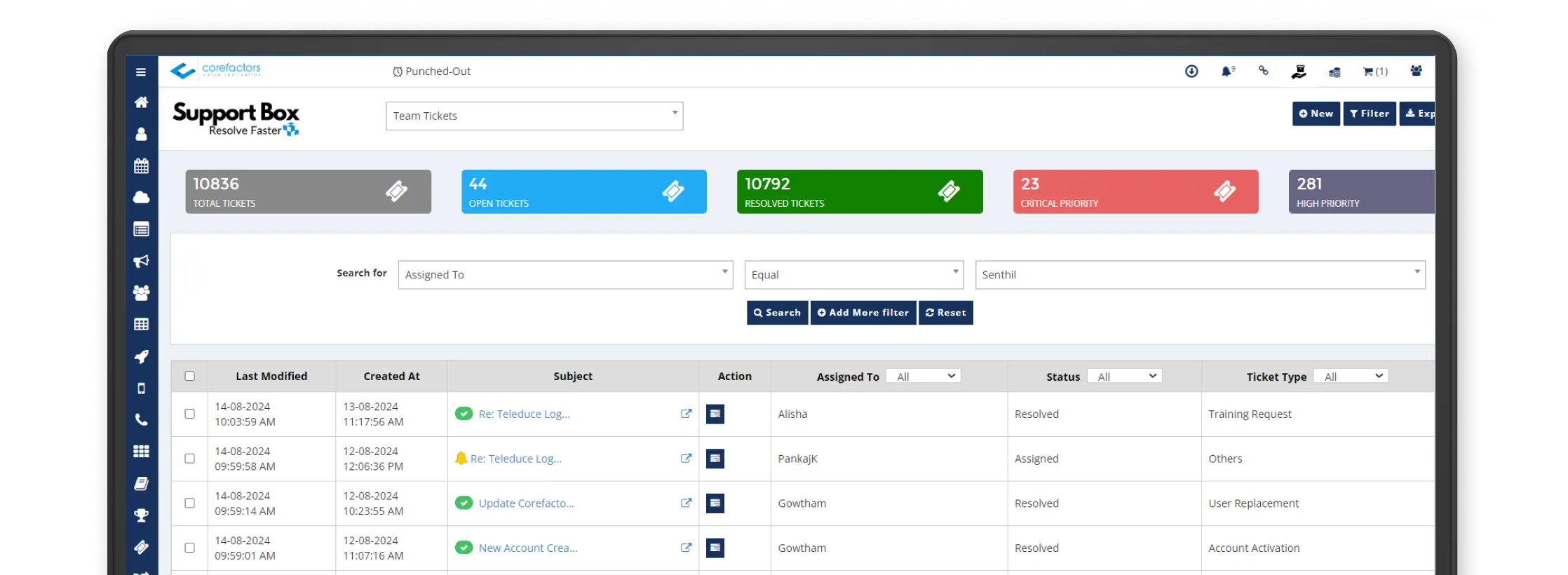Image resolution: width=1568 pixels, height=575 pixels.
Task: Click the Punched-Out status indicator
Action: pos(431,72)
